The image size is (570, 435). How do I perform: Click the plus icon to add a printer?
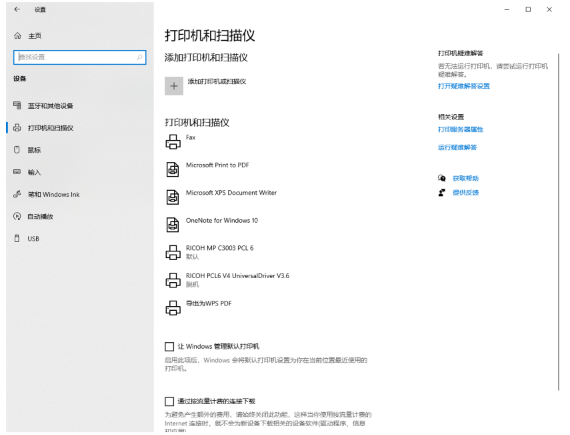[174, 86]
